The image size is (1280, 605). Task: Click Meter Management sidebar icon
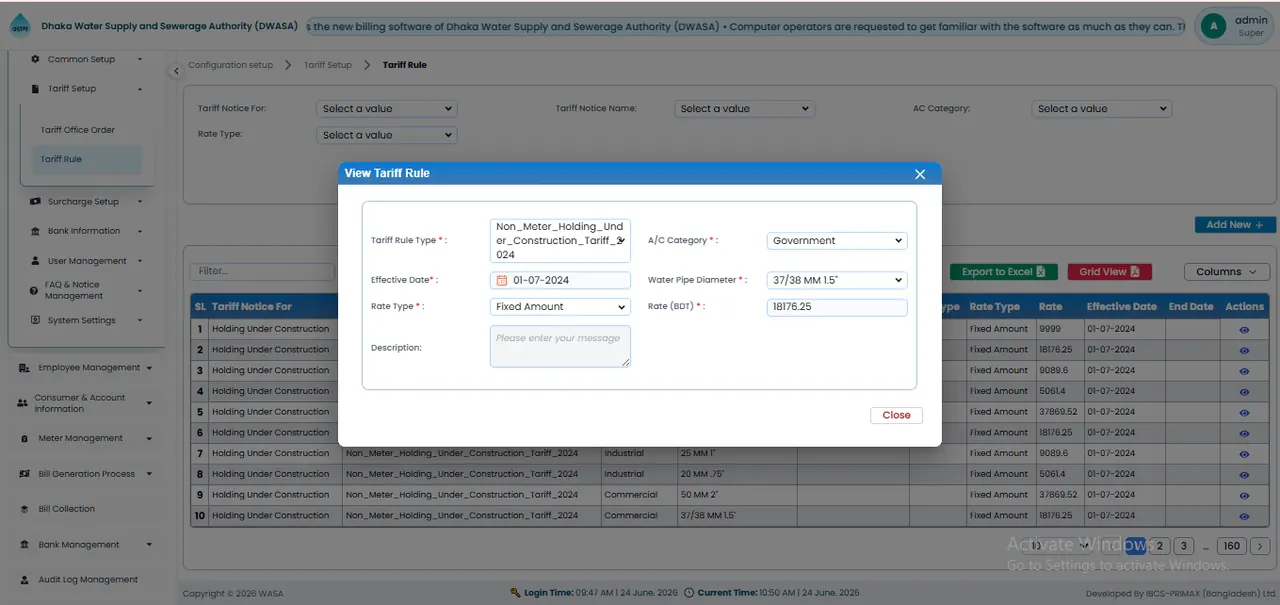pos(23,439)
